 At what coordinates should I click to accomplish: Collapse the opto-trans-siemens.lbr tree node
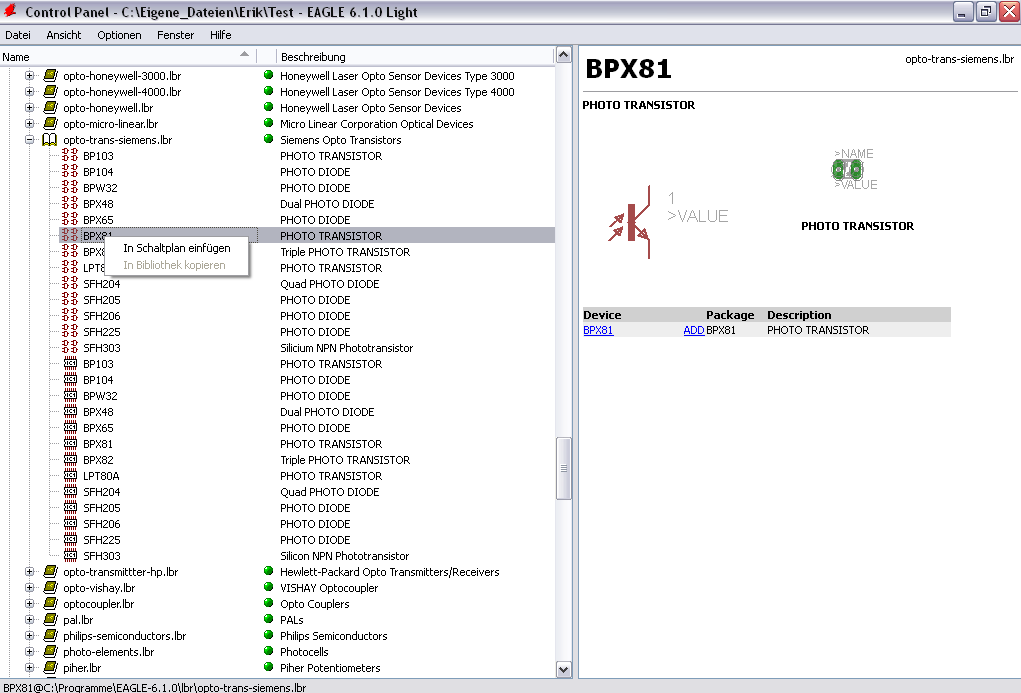click(29, 139)
